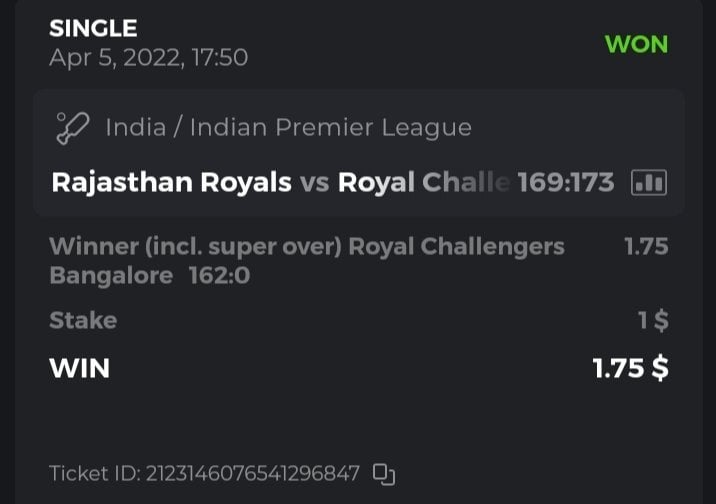This screenshot has width=716, height=504.
Task: Click the Stake label
Action: pos(83,321)
